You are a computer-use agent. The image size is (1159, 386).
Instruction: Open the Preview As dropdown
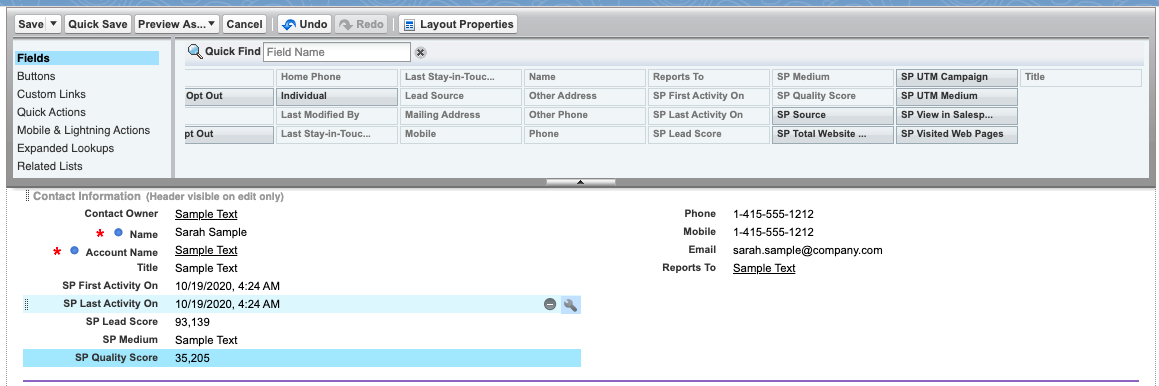(x=177, y=24)
